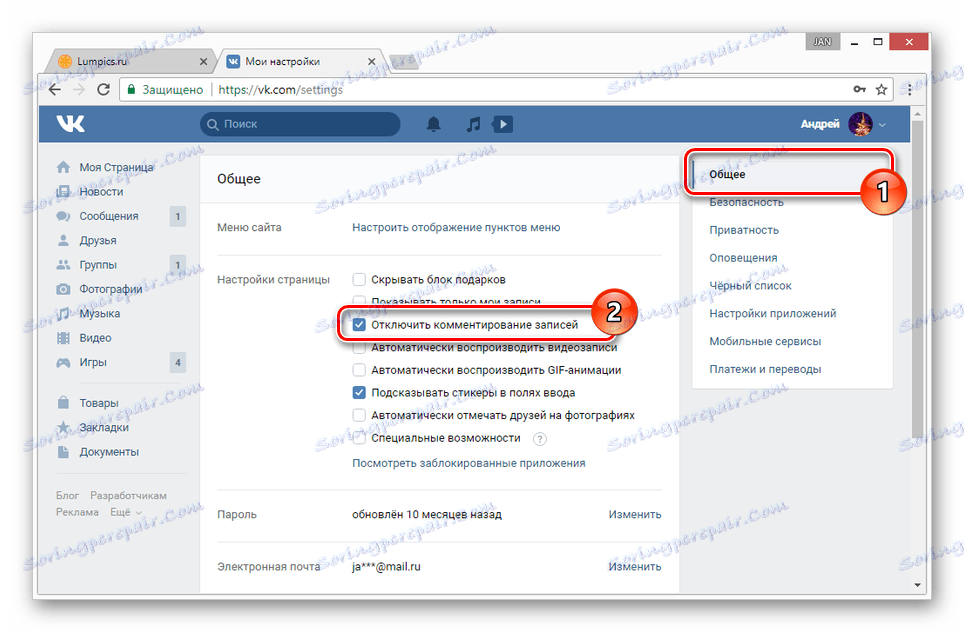Click the user avatar picture of Андрей
Screen dimensions: 964x632
(860, 124)
